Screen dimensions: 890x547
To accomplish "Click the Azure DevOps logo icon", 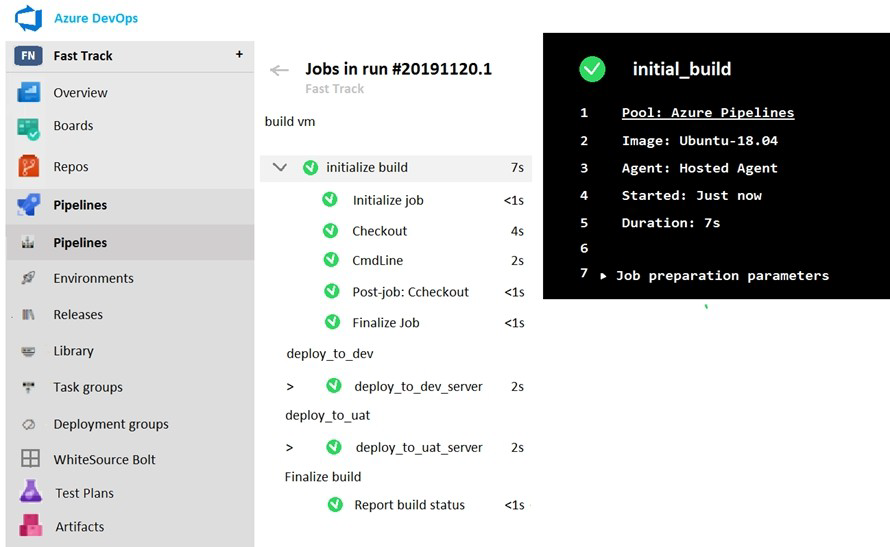I will (28, 19).
